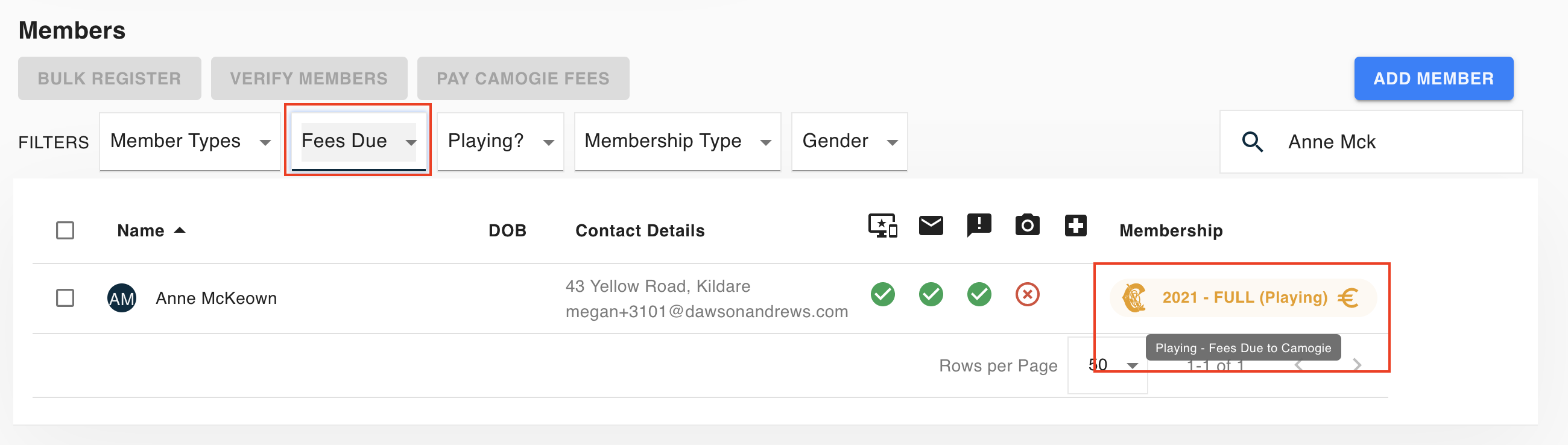1568x445 pixels.
Task: Click the search magnifier icon
Action: pyautogui.click(x=1252, y=142)
